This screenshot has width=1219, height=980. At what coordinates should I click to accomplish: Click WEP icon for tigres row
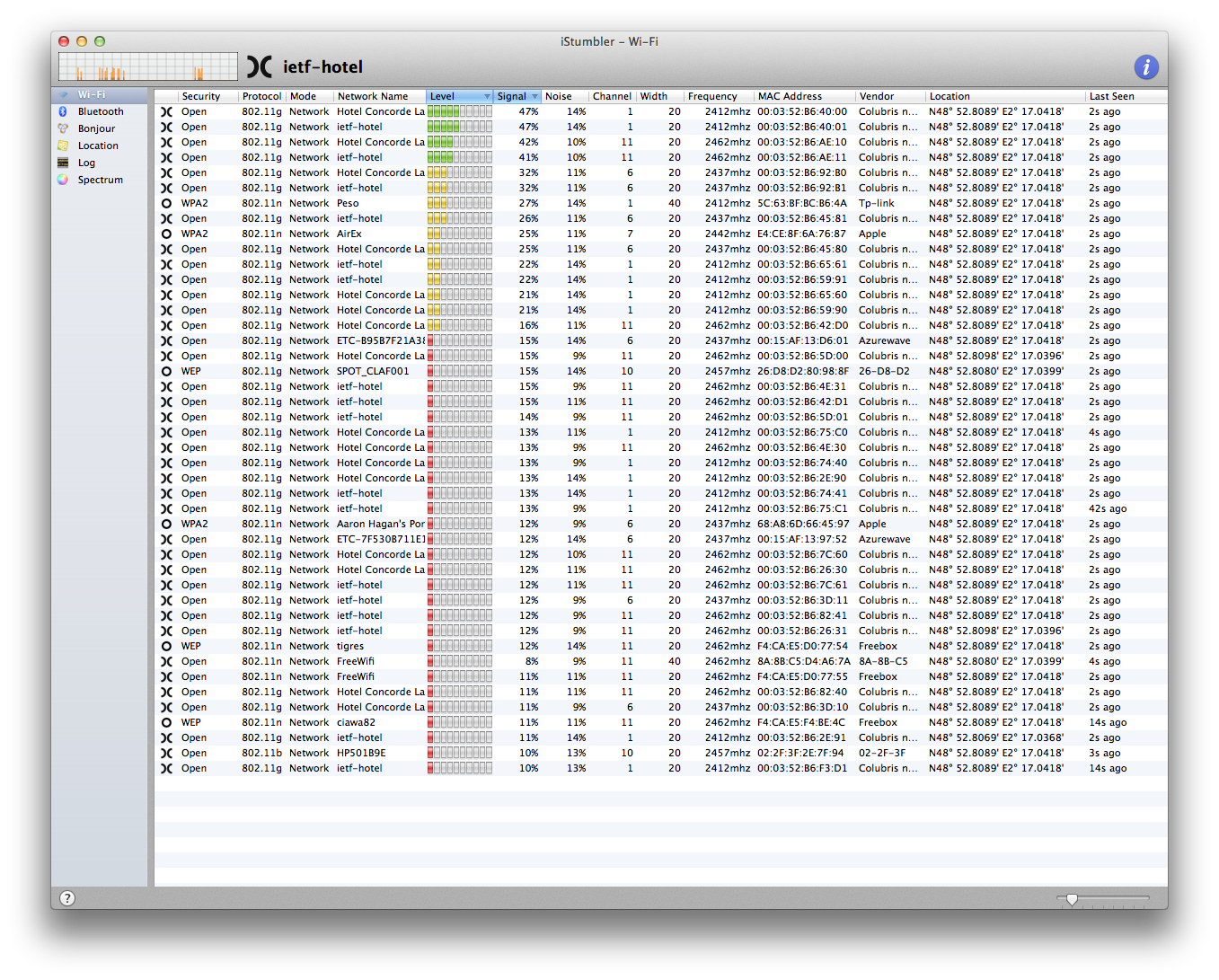pyautogui.click(x=166, y=646)
